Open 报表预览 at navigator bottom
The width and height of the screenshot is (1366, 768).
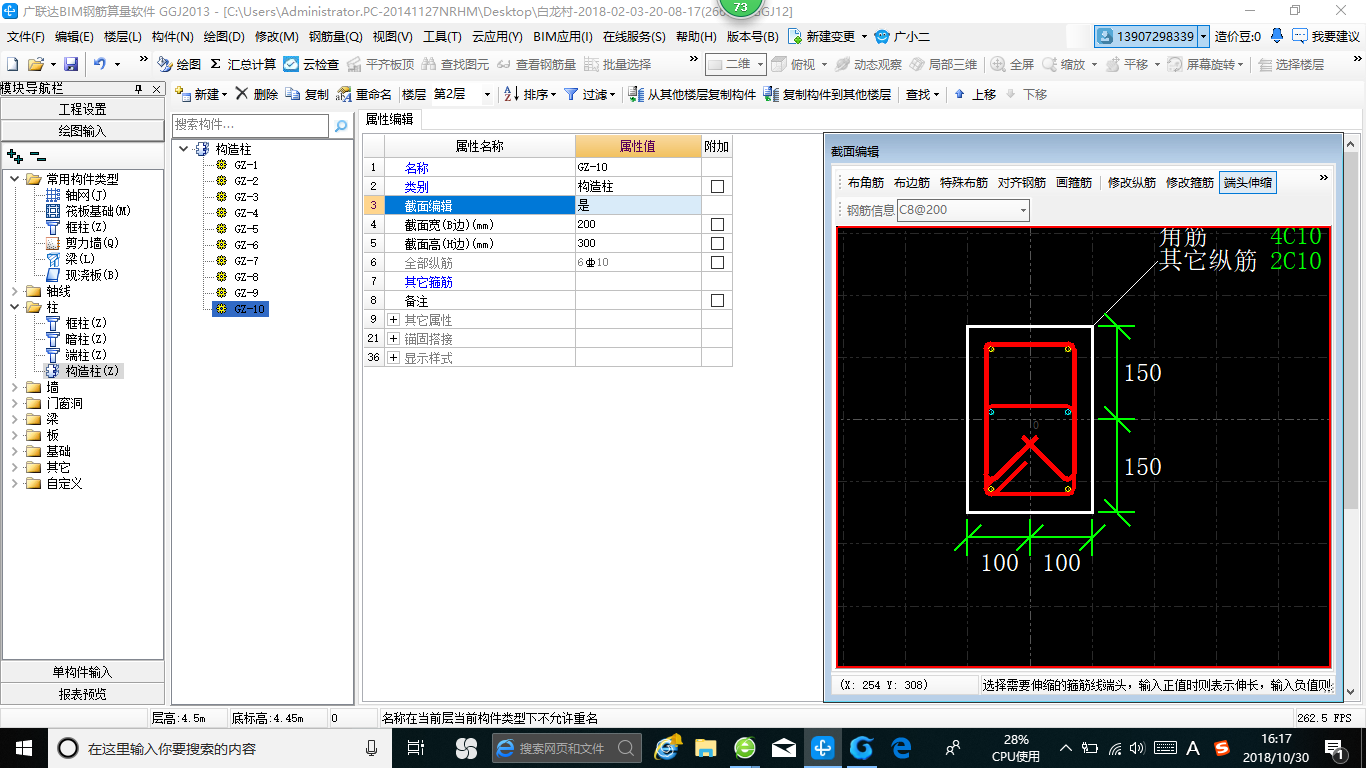point(82,693)
